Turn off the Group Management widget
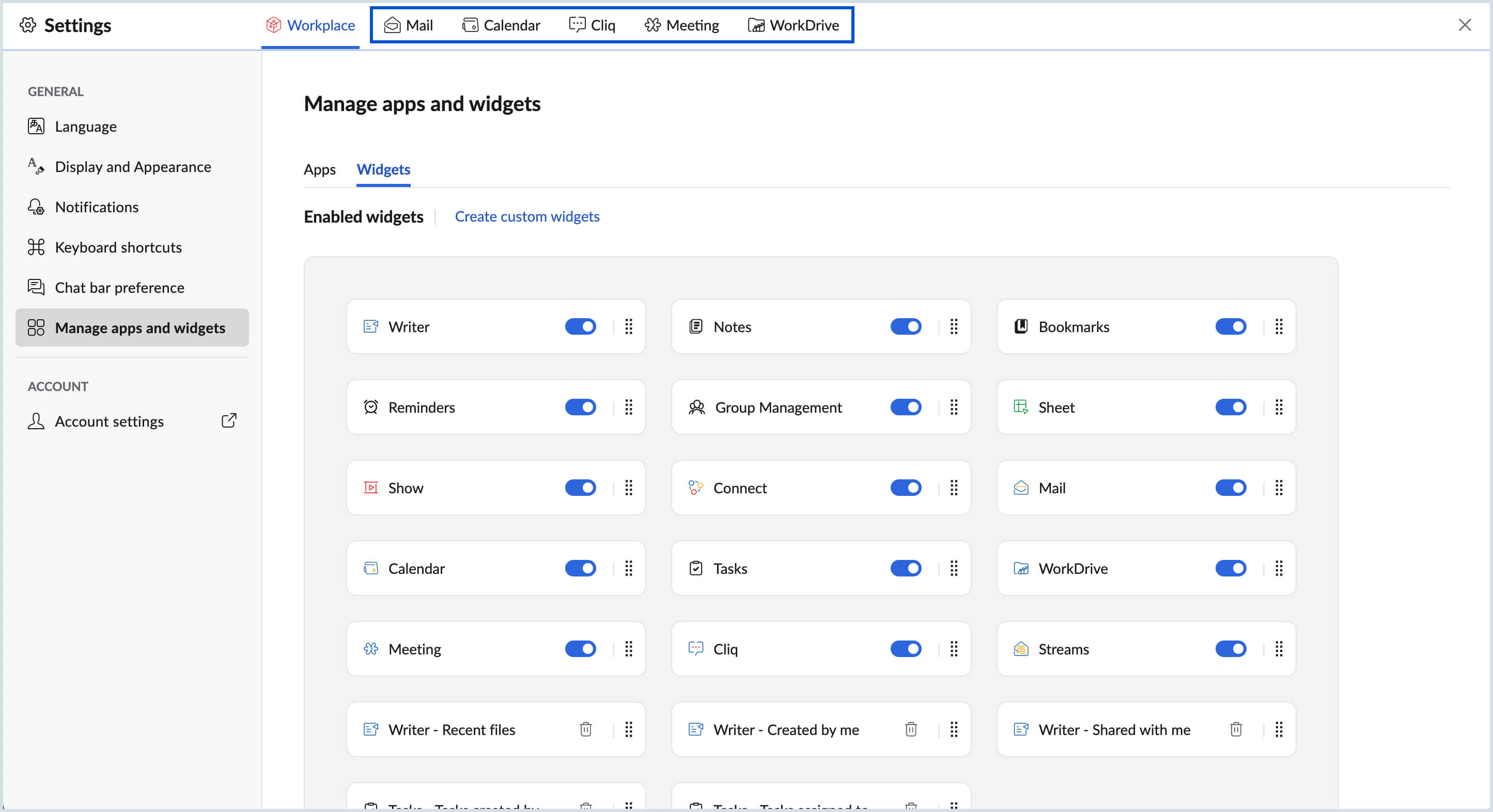This screenshot has height=812, width=1493. (x=905, y=408)
